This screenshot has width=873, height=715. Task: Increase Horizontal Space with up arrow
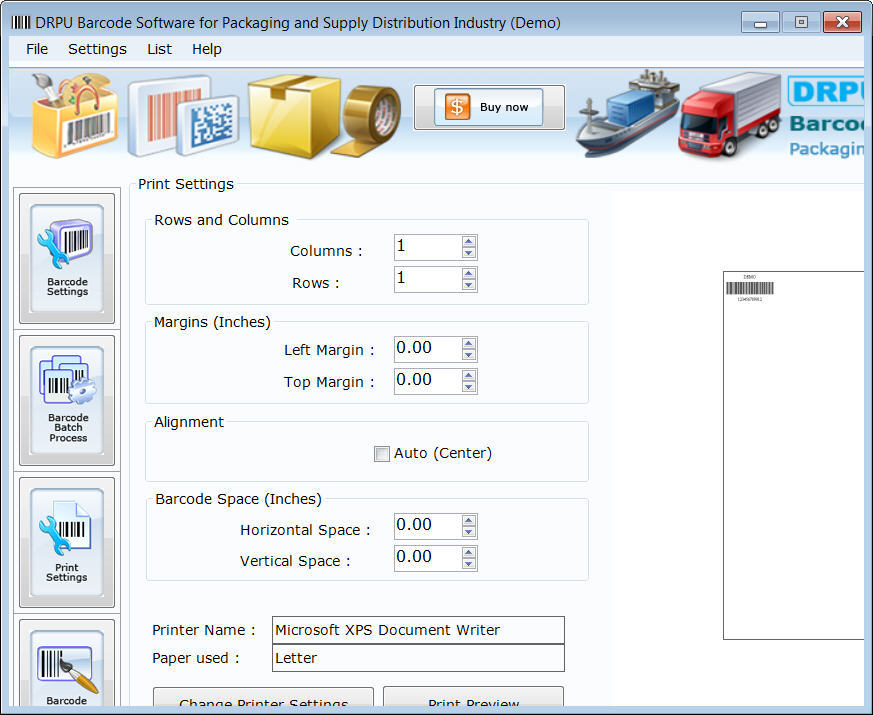(469, 521)
